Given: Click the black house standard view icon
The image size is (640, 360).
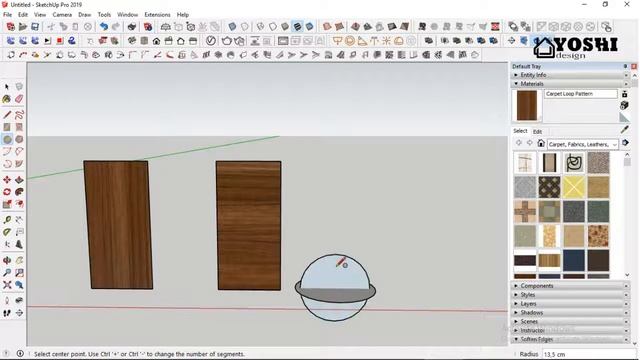Looking at the screenshot, I should point(156,41).
